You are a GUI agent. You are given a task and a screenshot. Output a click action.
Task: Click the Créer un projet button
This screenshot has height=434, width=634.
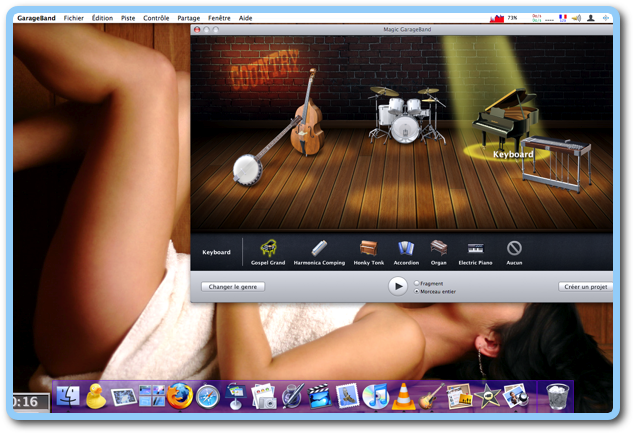pyautogui.click(x=585, y=287)
